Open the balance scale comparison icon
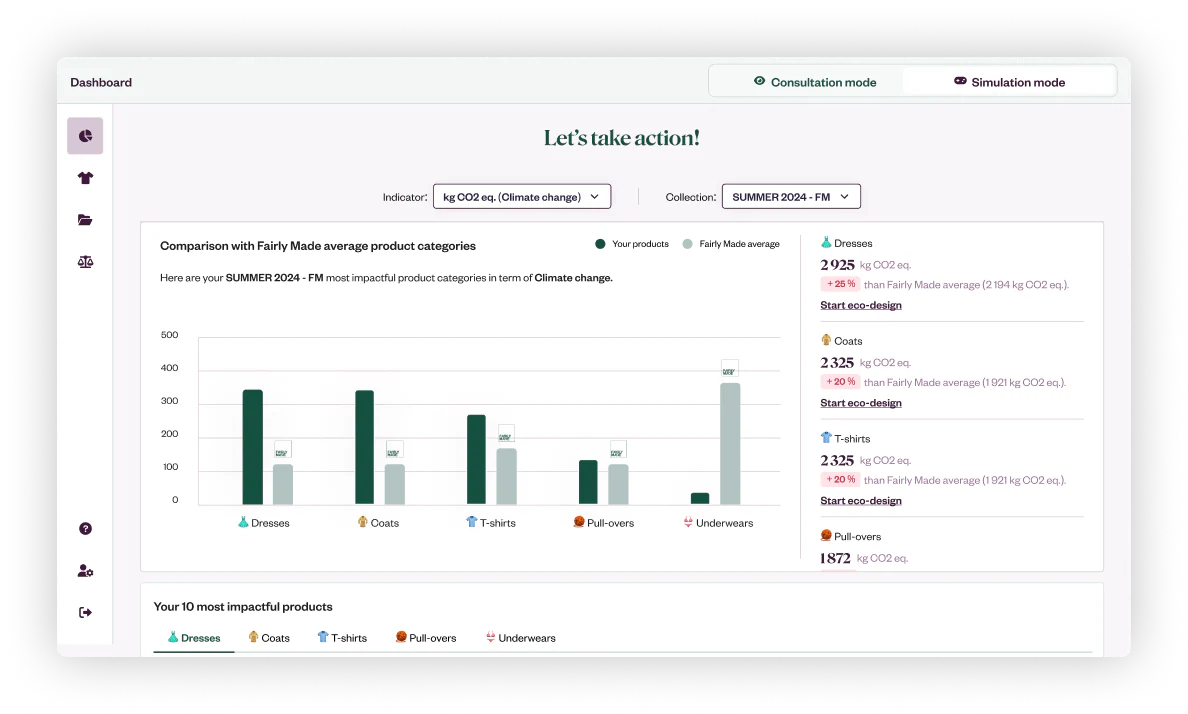The image size is (1188, 714). click(85, 262)
